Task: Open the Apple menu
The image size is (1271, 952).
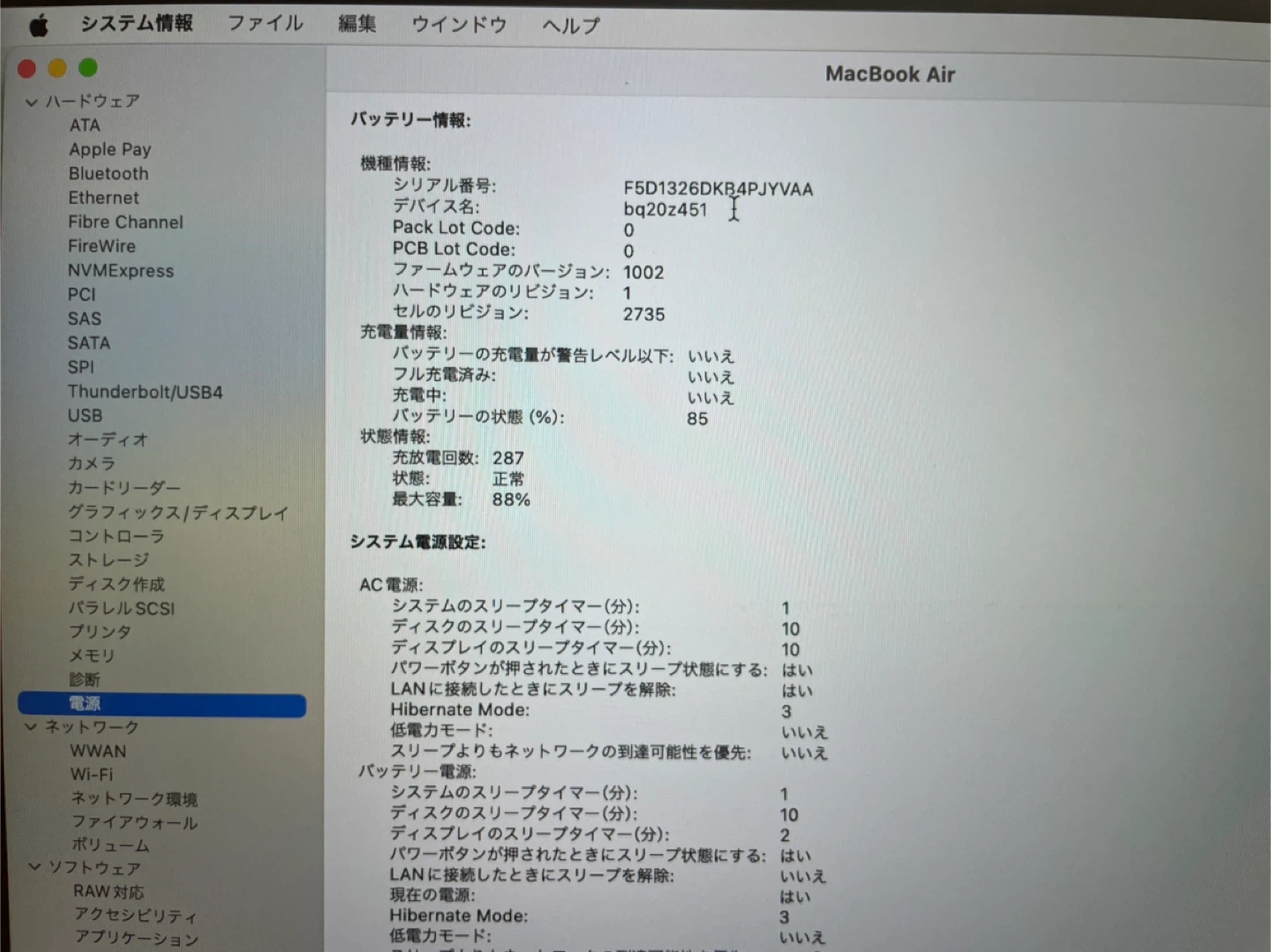Action: (x=38, y=26)
